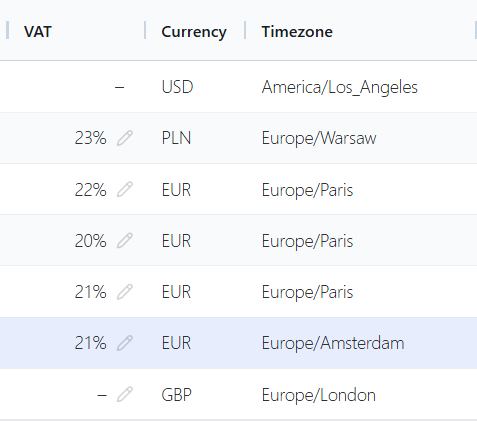Click pencil icon beside PLN currency row
This screenshot has width=477, height=425.
125,138
